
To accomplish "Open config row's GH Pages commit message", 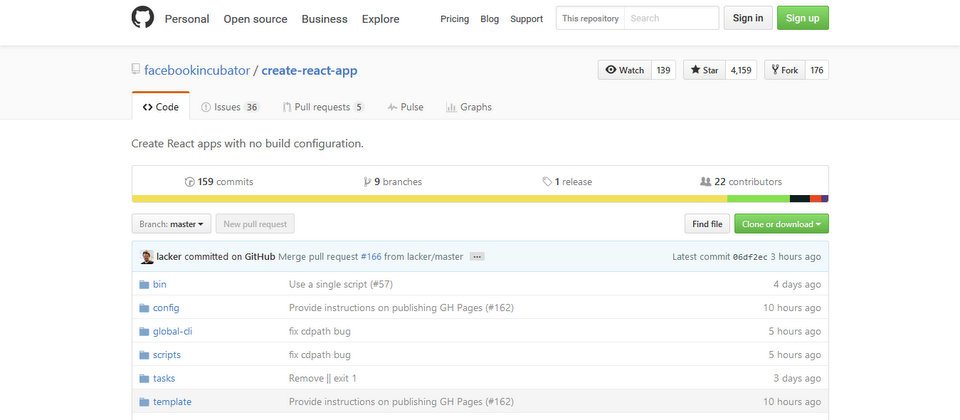I will click(x=402, y=308).
